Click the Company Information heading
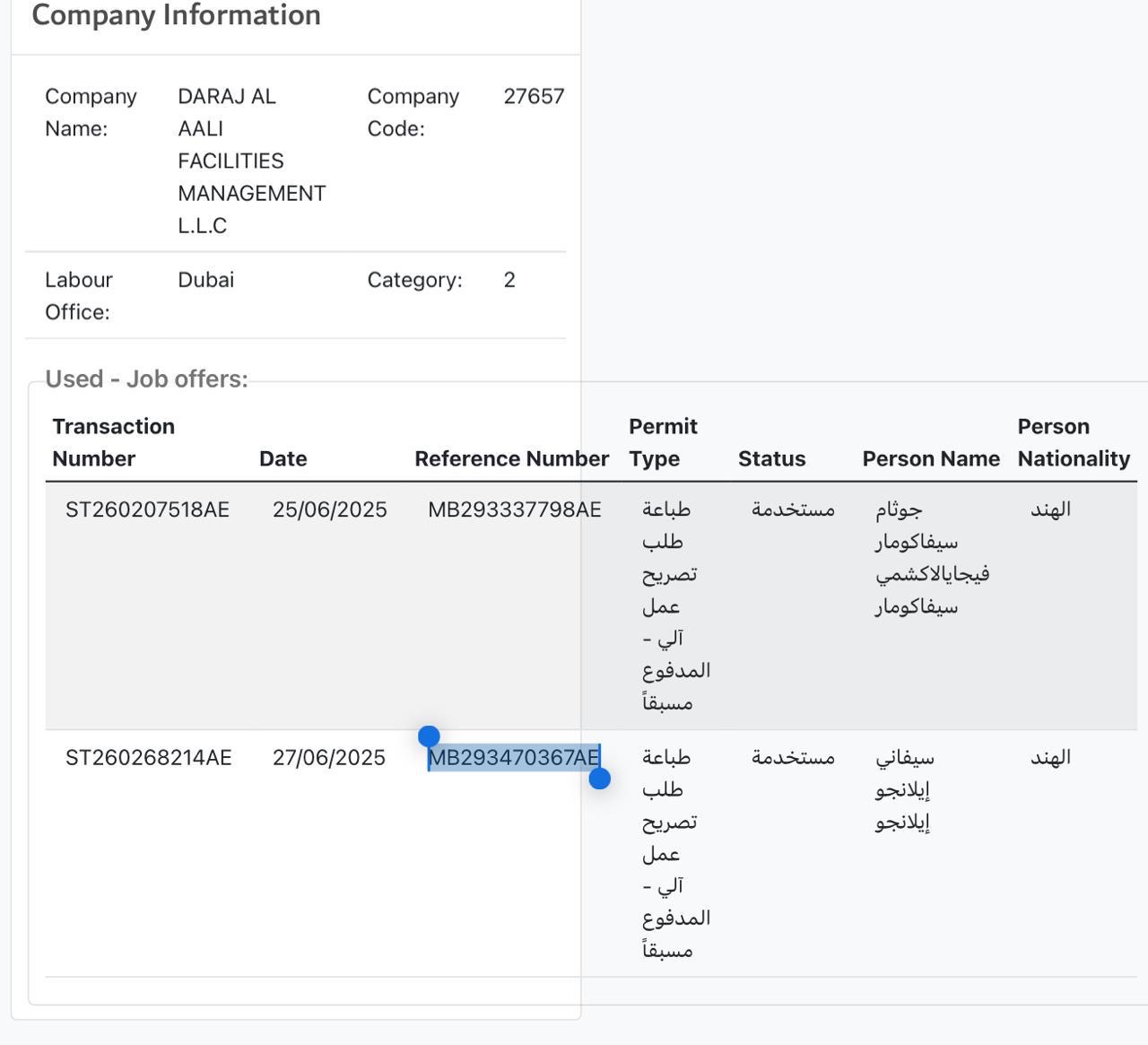 point(176,15)
